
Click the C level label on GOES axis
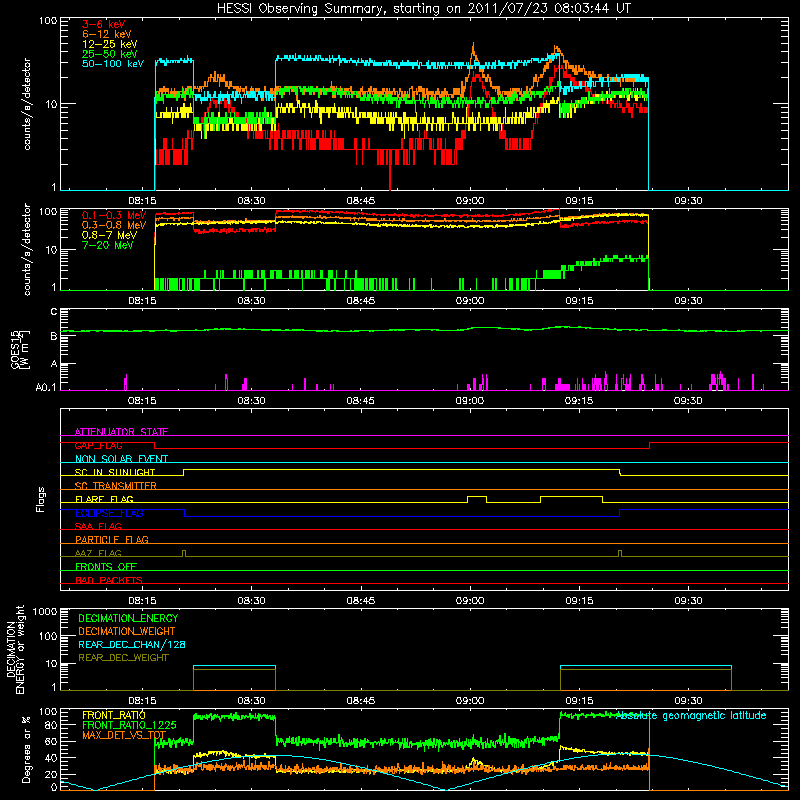coord(54,312)
